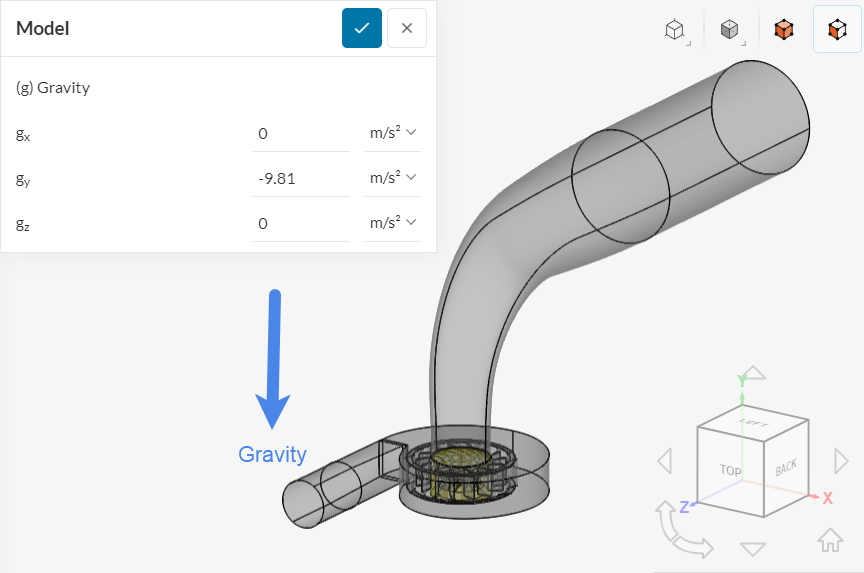Click the up triangle above orientation cube
Screen dimensions: 864x573
coord(751,373)
